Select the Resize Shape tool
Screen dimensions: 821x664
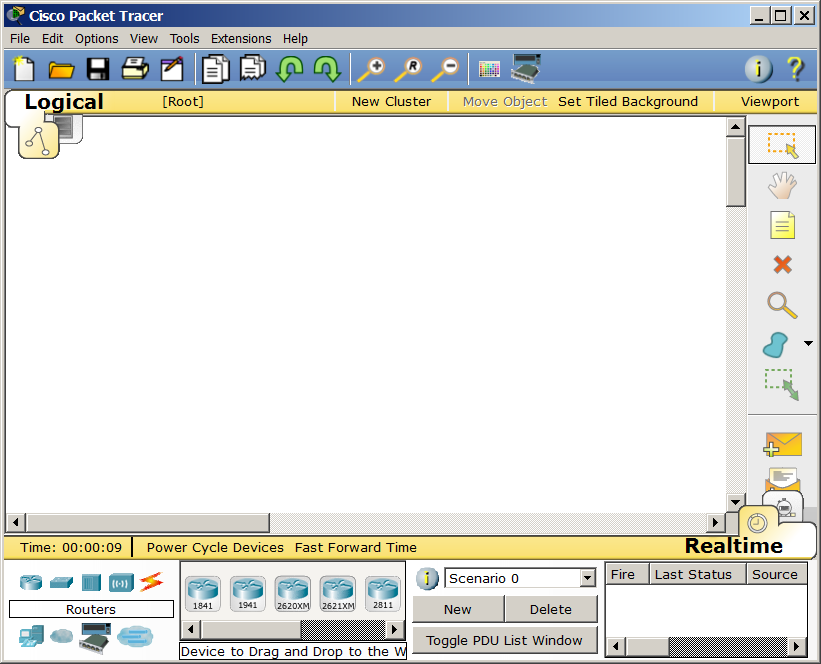[x=782, y=385]
